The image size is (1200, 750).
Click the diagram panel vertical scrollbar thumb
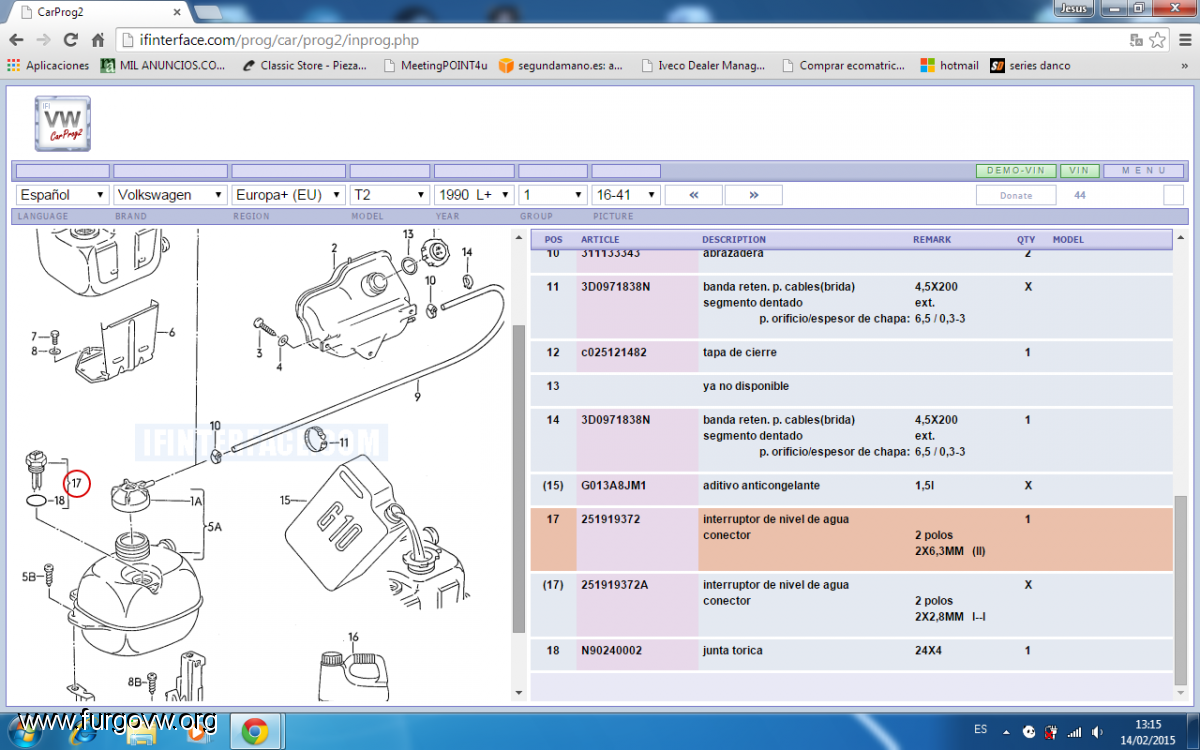click(x=518, y=477)
